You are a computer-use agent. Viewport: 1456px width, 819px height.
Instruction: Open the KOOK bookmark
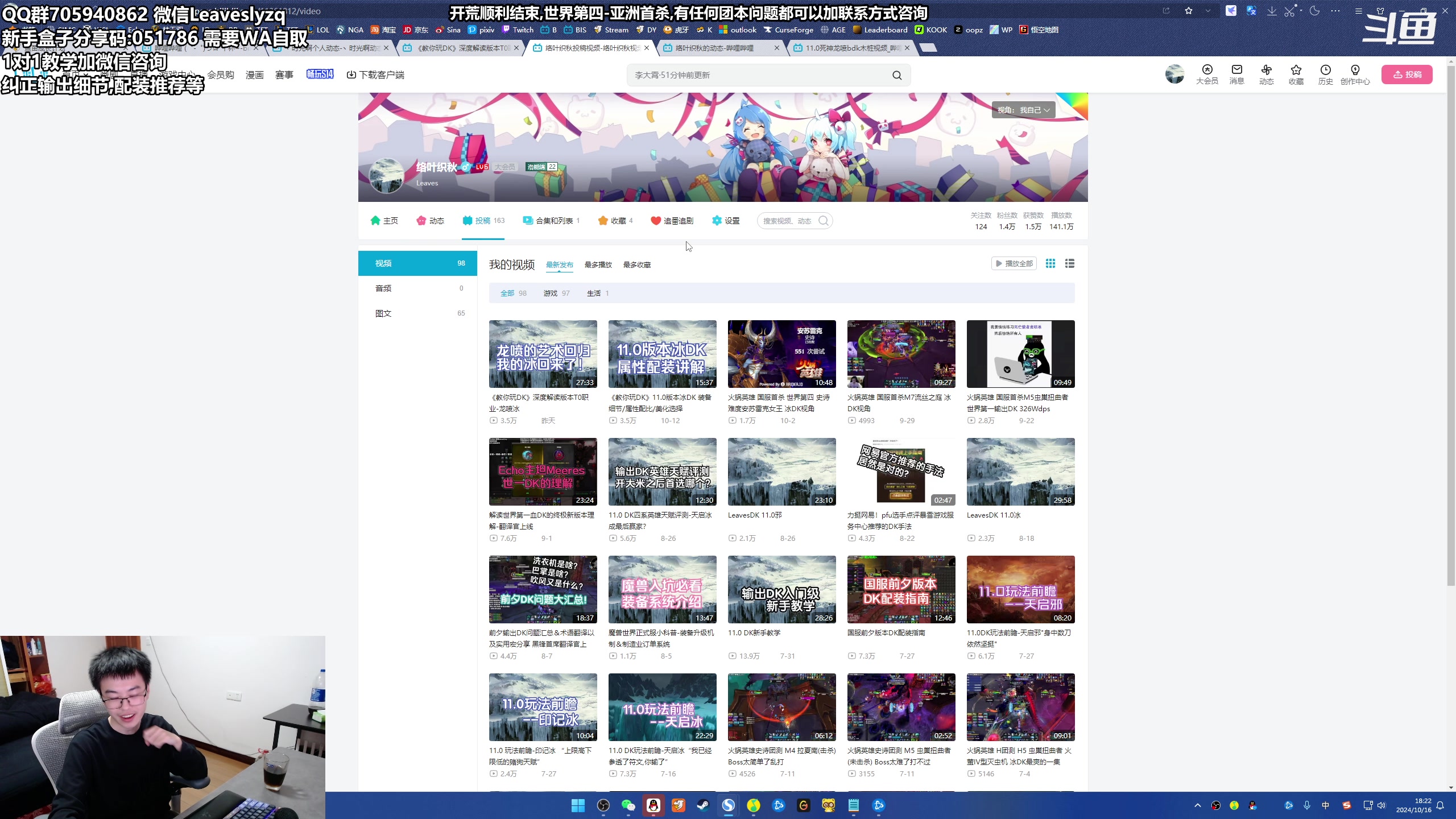tap(931, 30)
